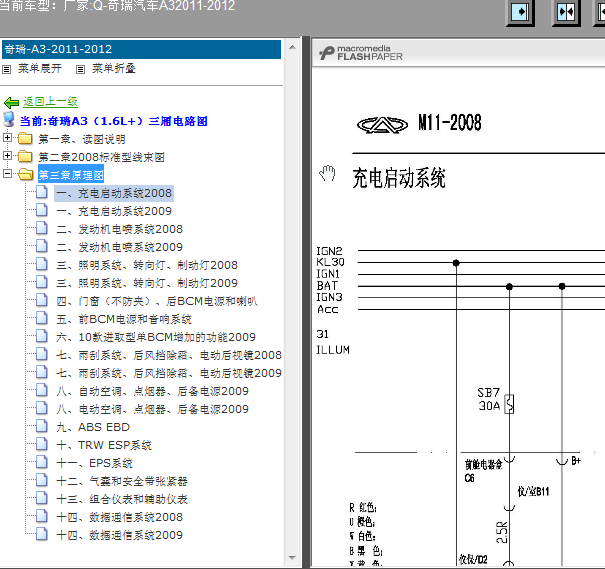This screenshot has height=569, width=605.
Task: Open 三、照明系统、转向灯、制动灯2009
Action: pos(147,284)
